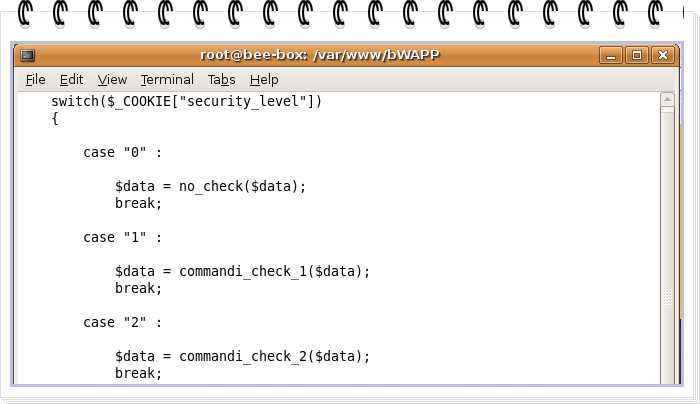Click the switch($_COOKIE["security_level"]) line

pos(186,101)
